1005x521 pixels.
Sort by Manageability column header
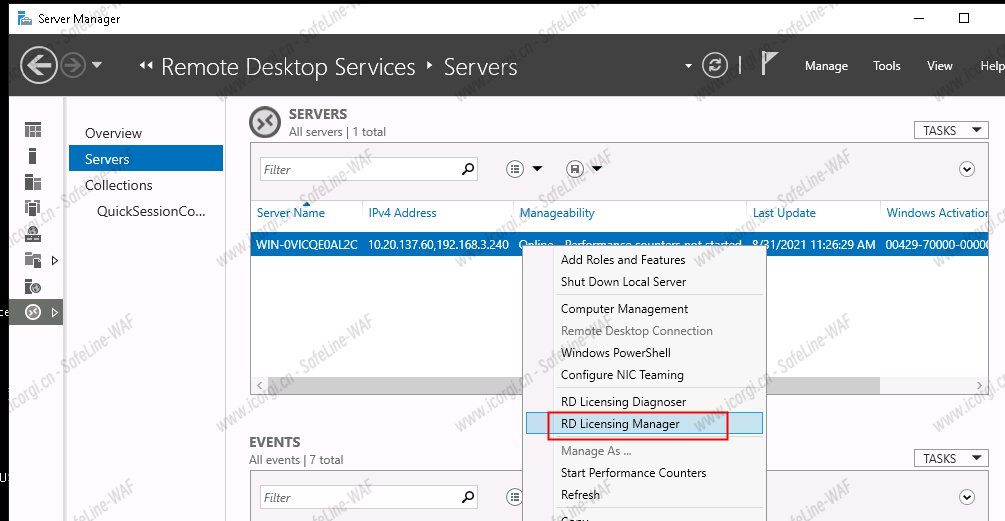pyautogui.click(x=557, y=213)
